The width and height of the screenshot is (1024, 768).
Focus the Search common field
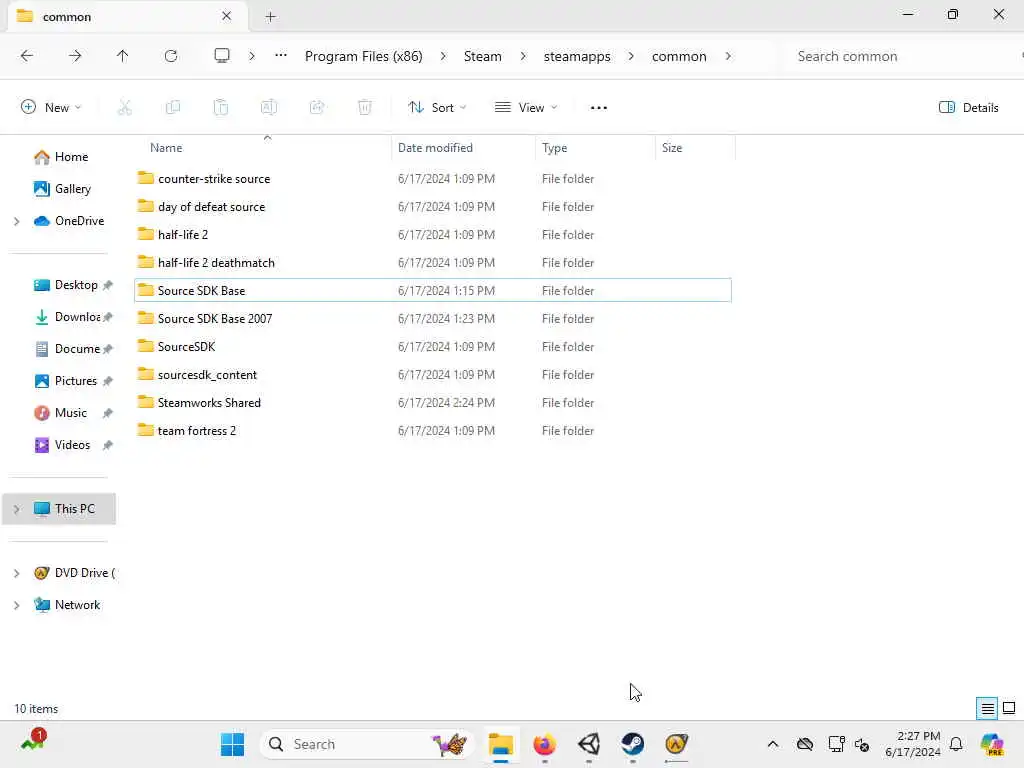(x=901, y=56)
